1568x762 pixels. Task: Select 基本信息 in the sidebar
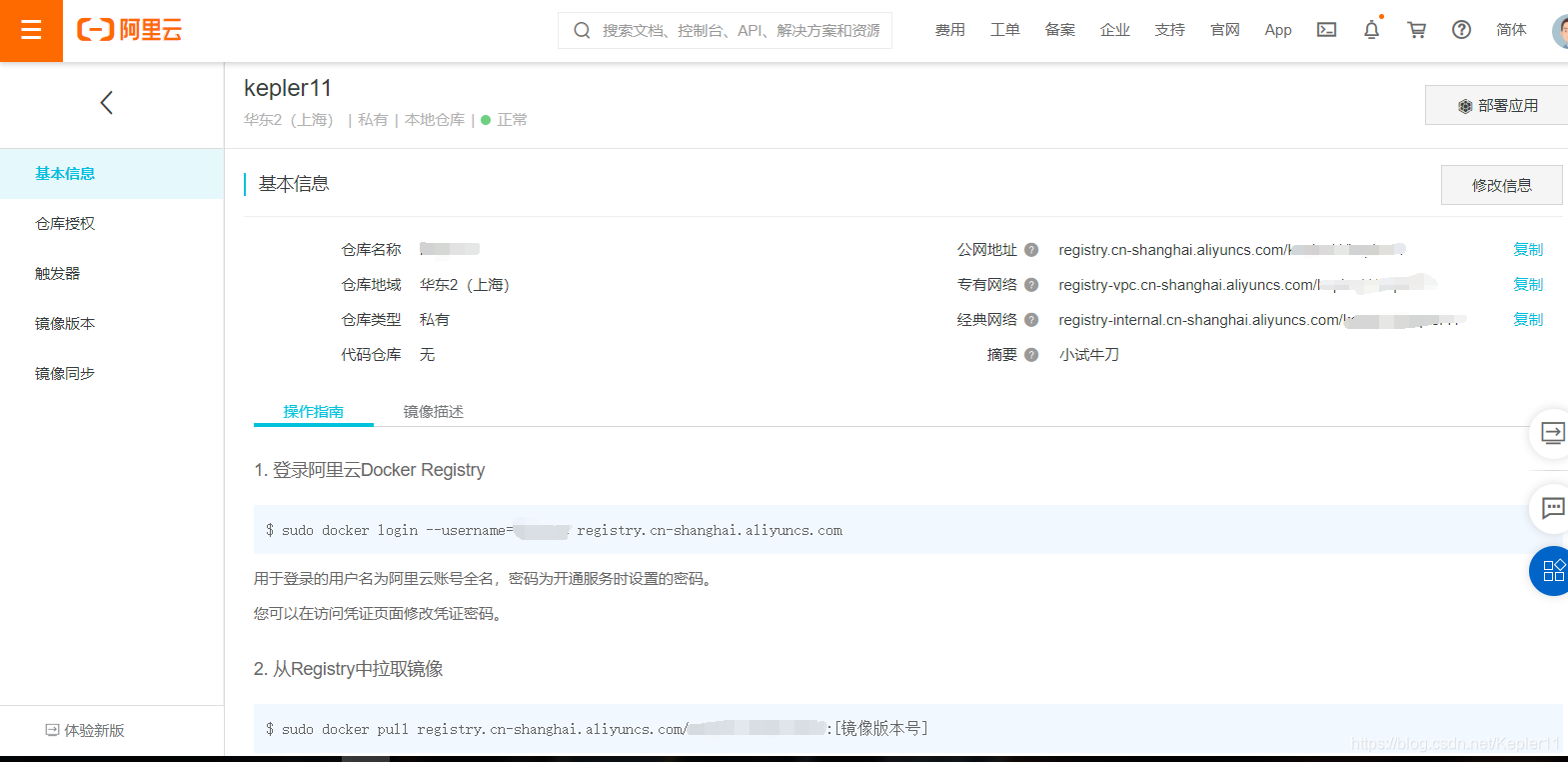[x=112, y=174]
